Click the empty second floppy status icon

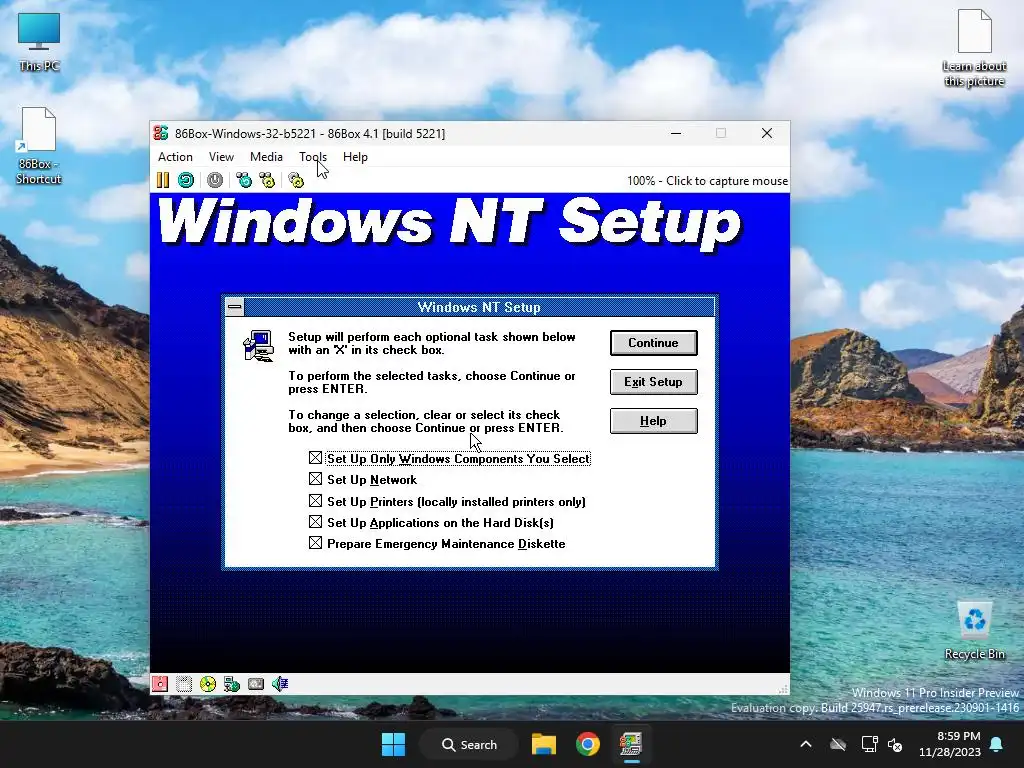(x=184, y=684)
